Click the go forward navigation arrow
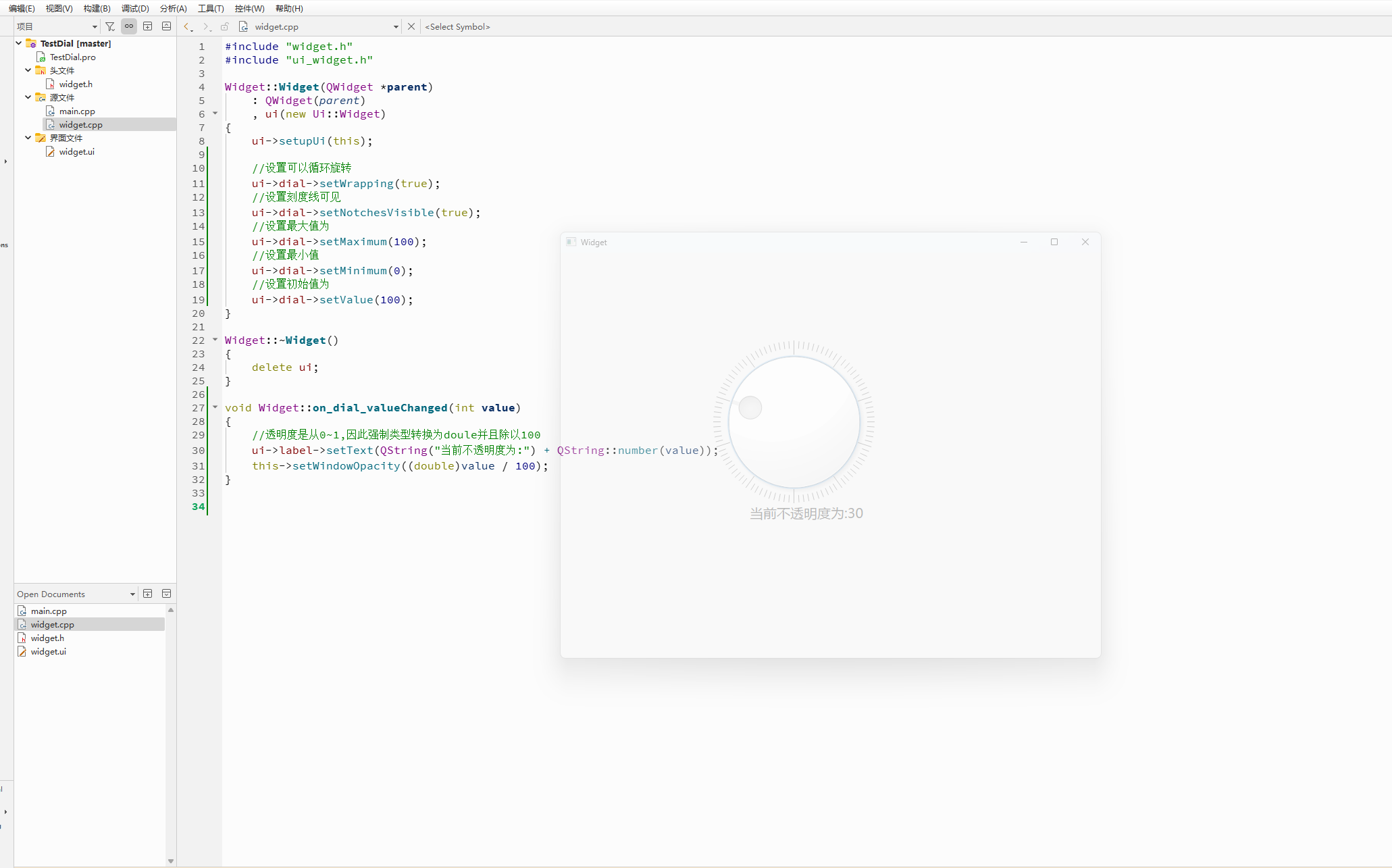 coord(206,26)
